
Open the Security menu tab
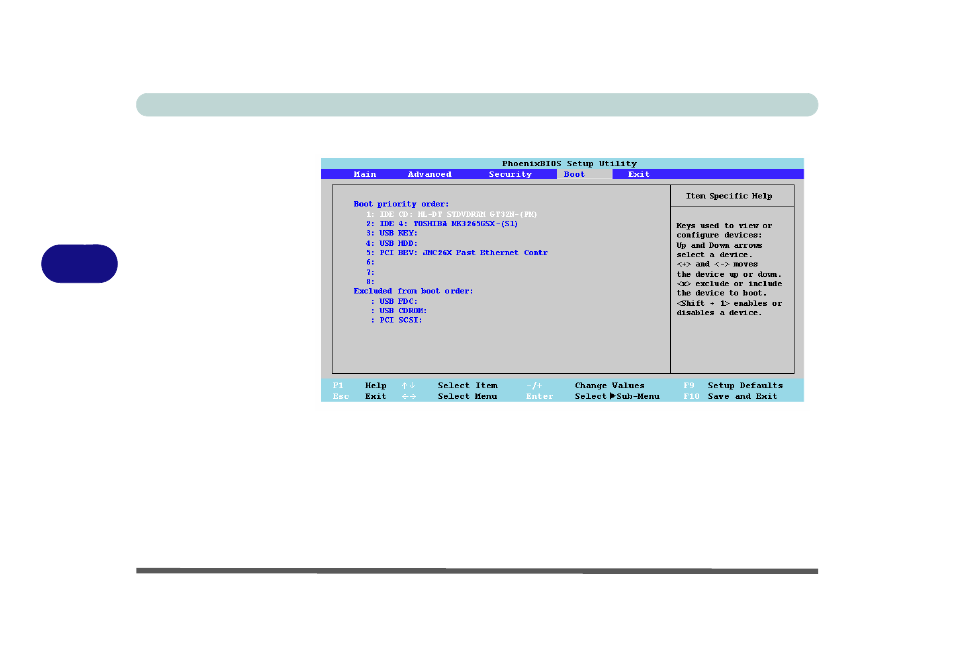pos(510,175)
